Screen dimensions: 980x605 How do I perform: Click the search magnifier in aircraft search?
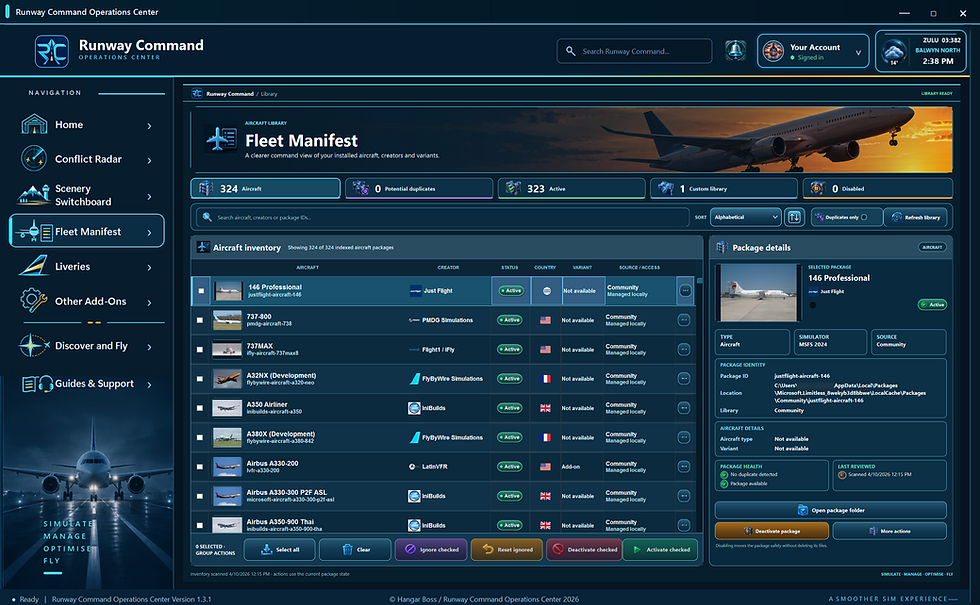pos(207,218)
